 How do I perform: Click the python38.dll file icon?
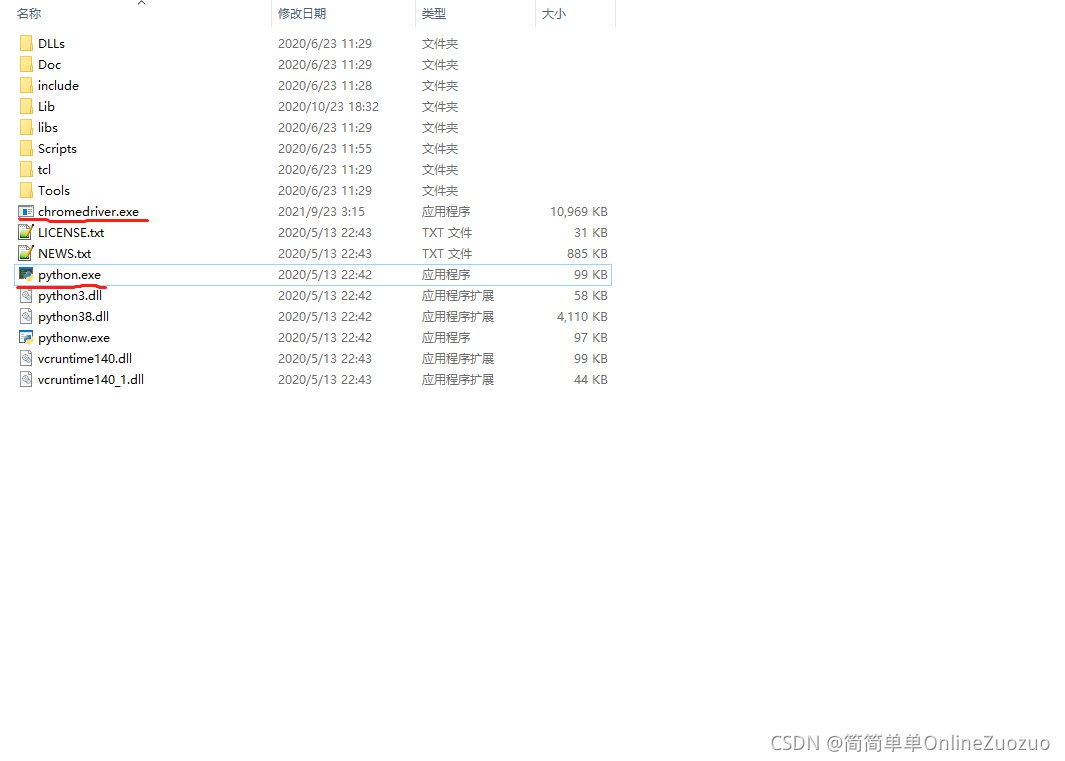tap(26, 317)
